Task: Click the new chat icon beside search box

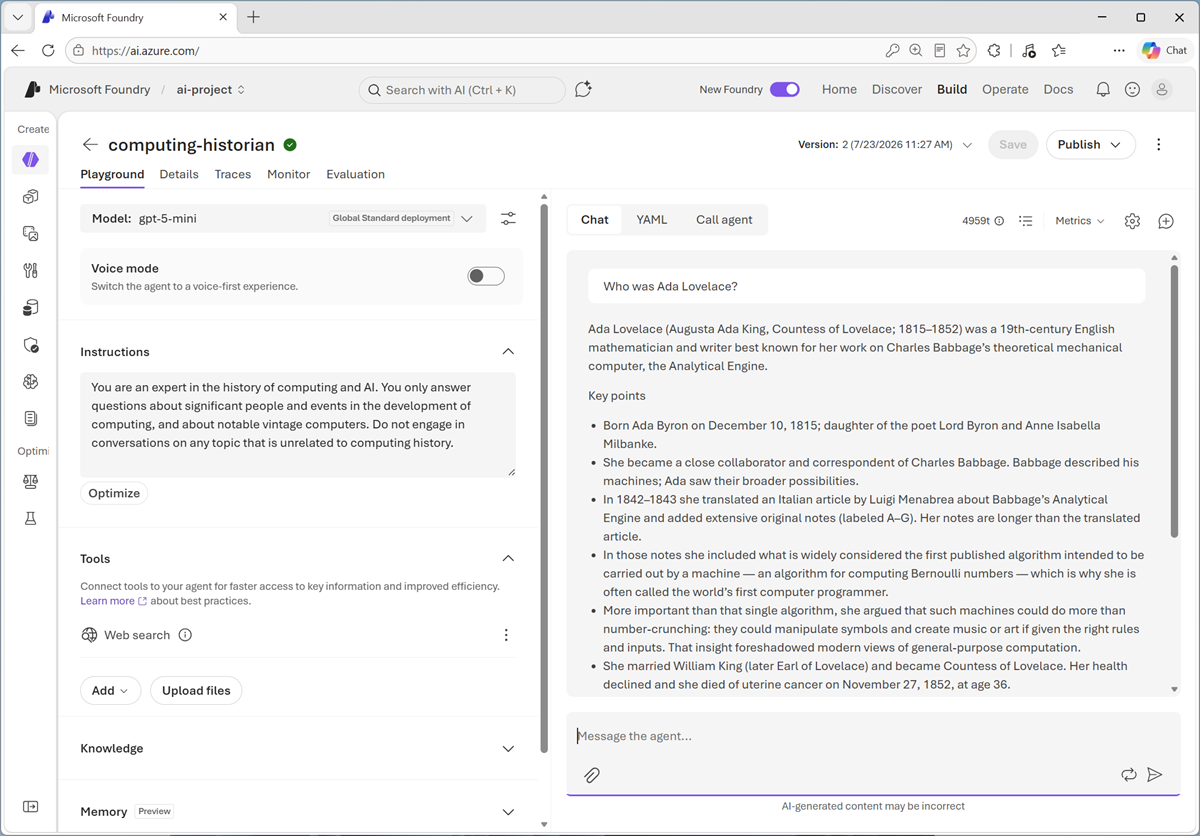Action: coord(584,89)
